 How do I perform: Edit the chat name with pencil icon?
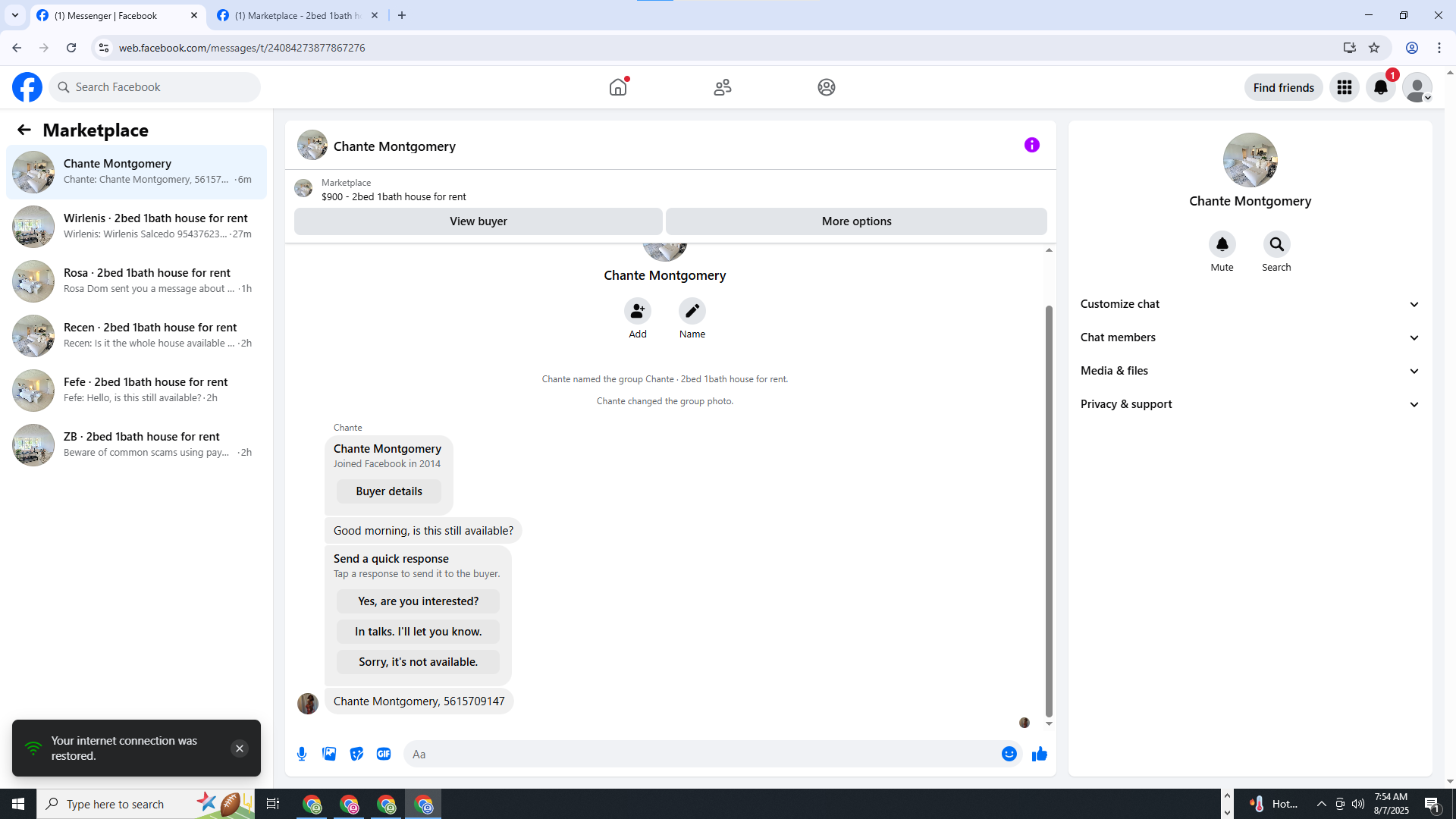click(x=692, y=311)
